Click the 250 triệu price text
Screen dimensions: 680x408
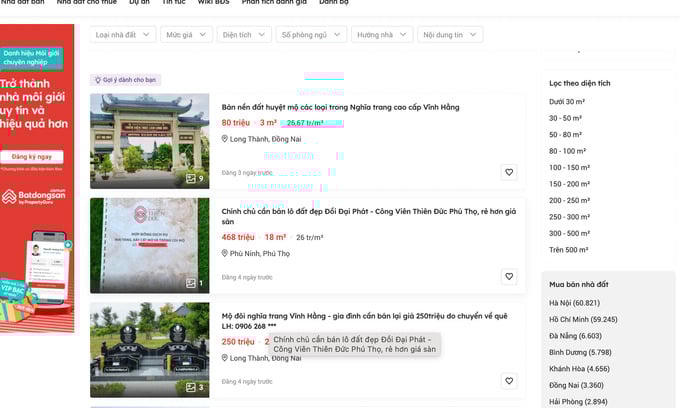pyautogui.click(x=238, y=342)
